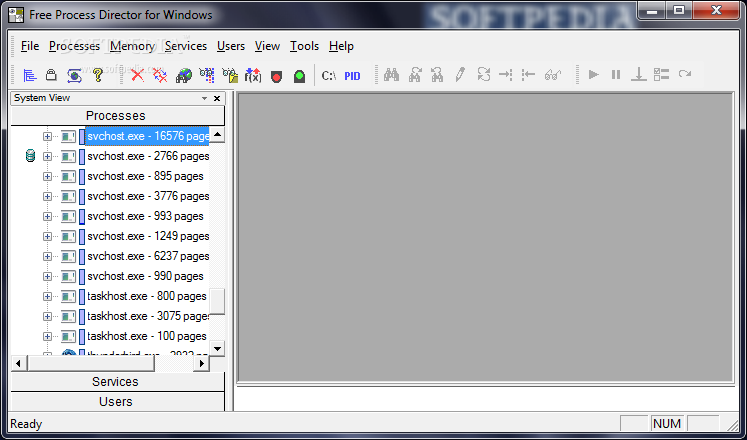Expand svchost.exe 1249 pages node

point(47,237)
